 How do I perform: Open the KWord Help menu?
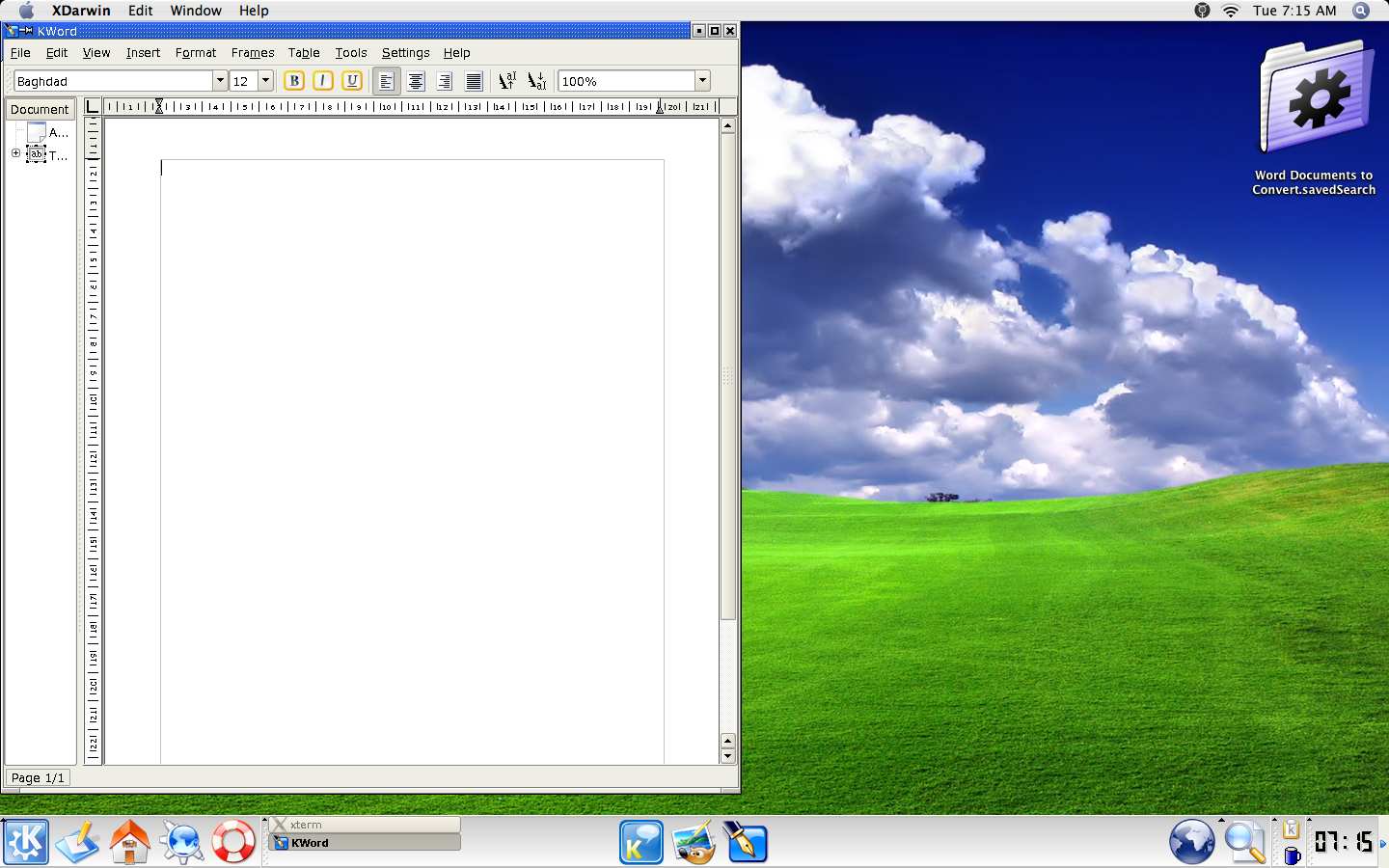[456, 53]
